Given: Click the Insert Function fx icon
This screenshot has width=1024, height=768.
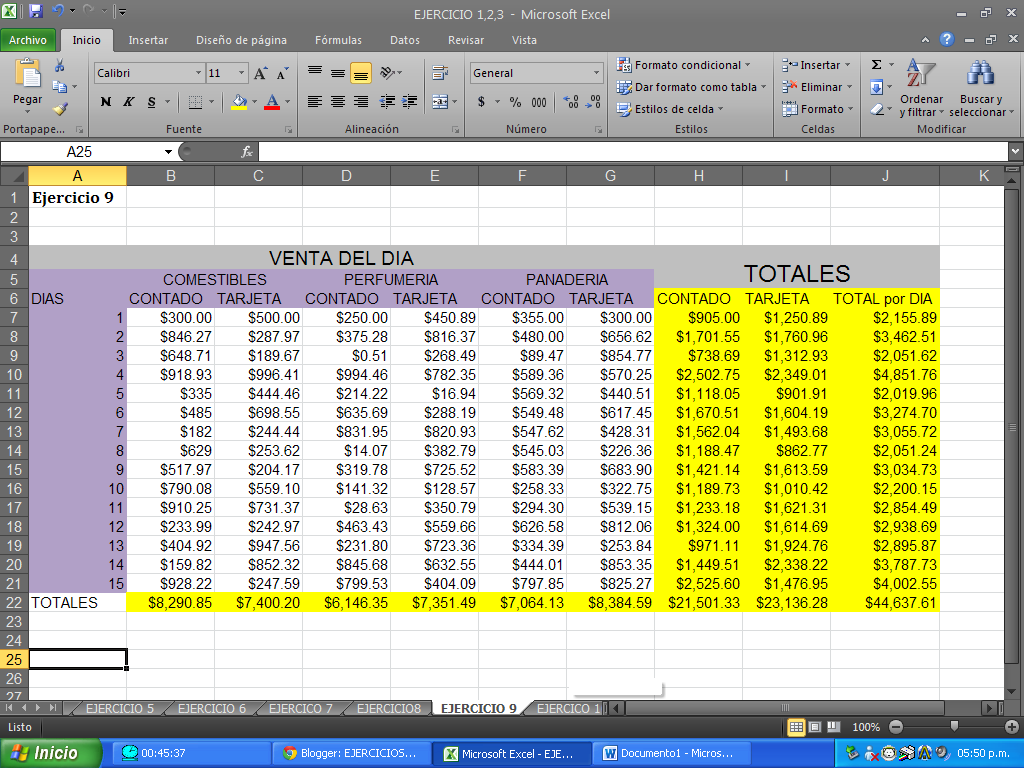Looking at the screenshot, I should point(246,151).
